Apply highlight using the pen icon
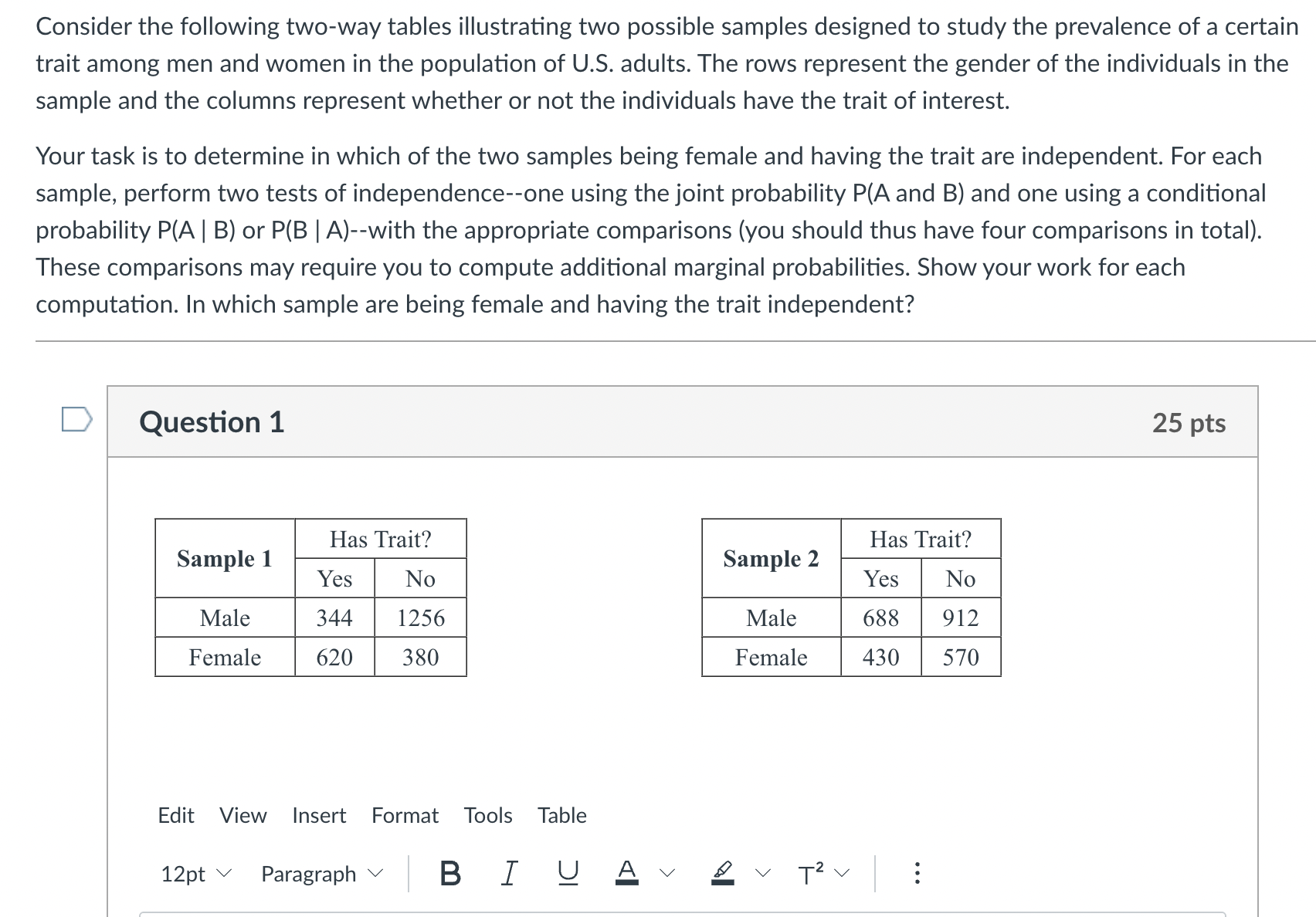Screen dimensions: 1316x917 (x=721, y=871)
